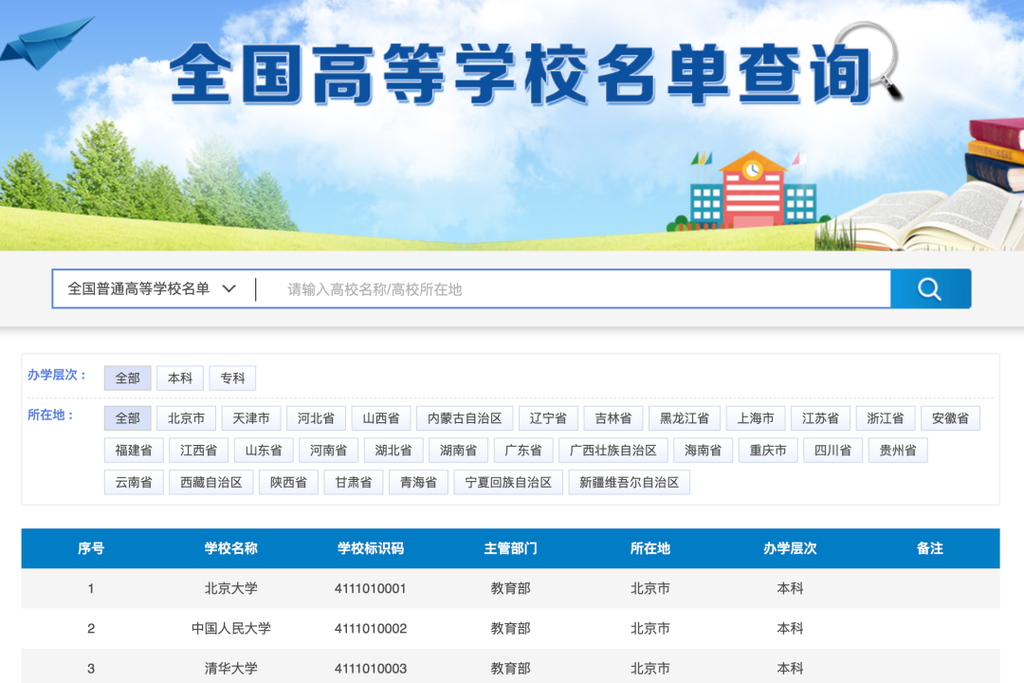Choose 上海市 location filter
The width and height of the screenshot is (1024, 683).
(756, 418)
